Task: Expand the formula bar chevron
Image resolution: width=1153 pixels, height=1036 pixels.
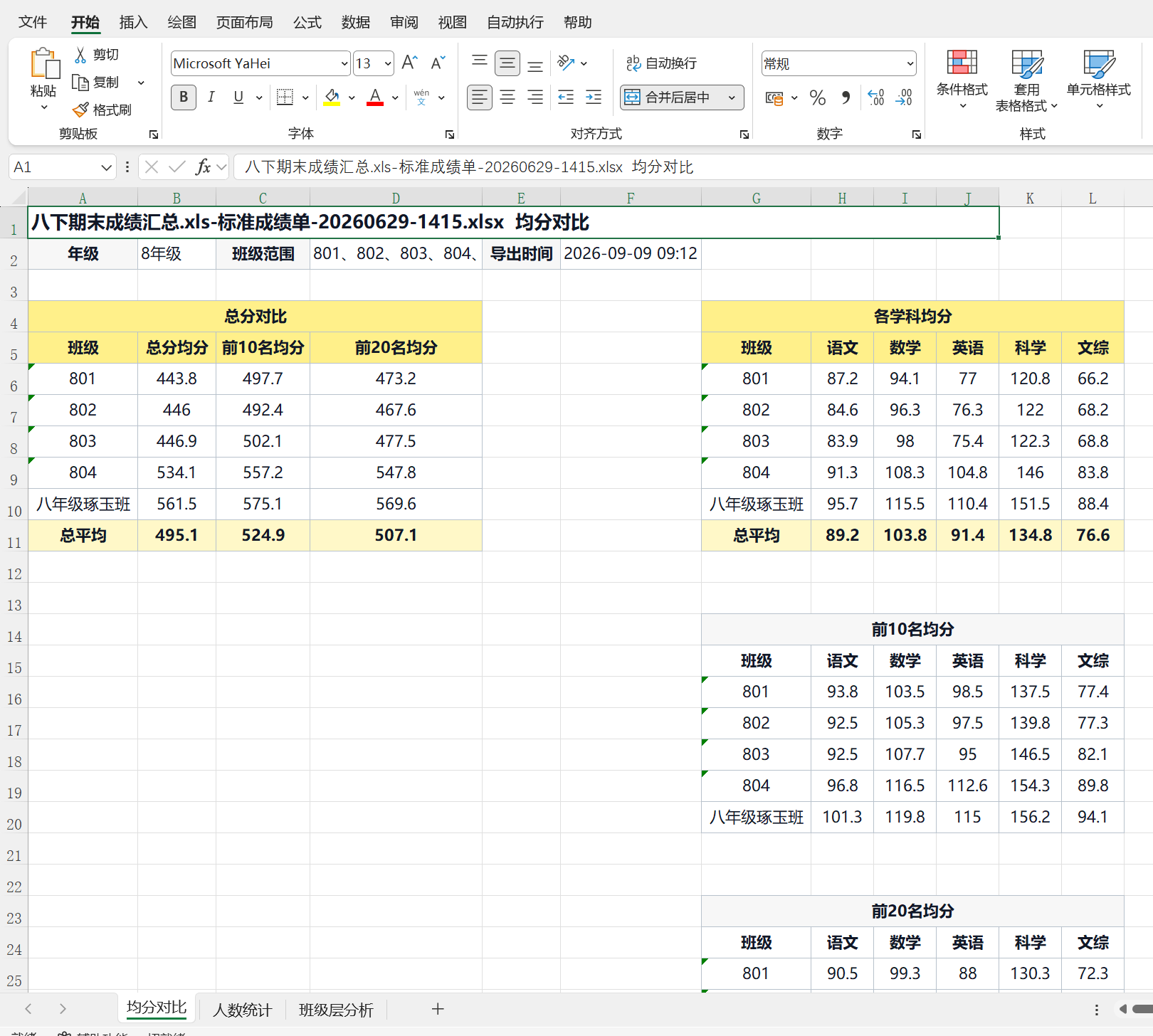Action: (x=221, y=167)
